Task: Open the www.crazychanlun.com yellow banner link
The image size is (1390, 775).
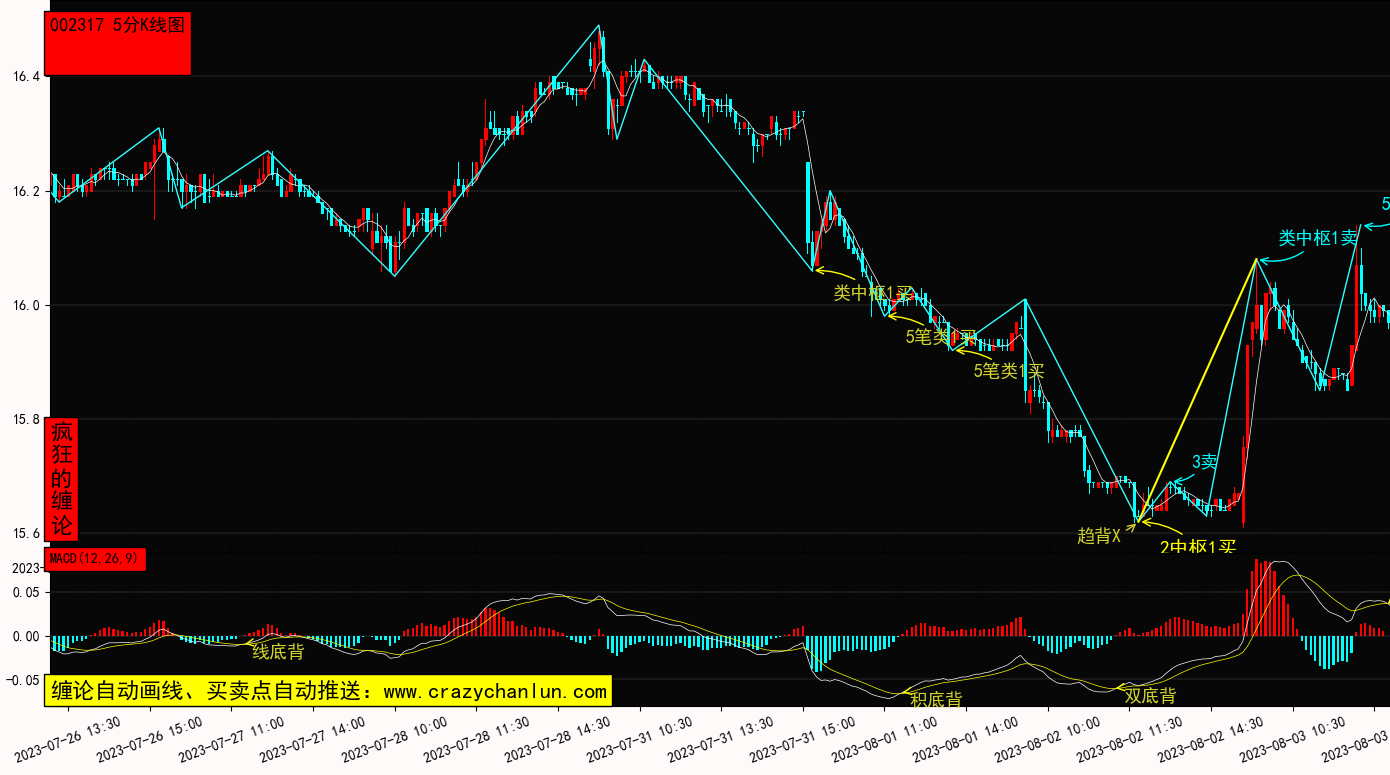Action: (x=328, y=691)
